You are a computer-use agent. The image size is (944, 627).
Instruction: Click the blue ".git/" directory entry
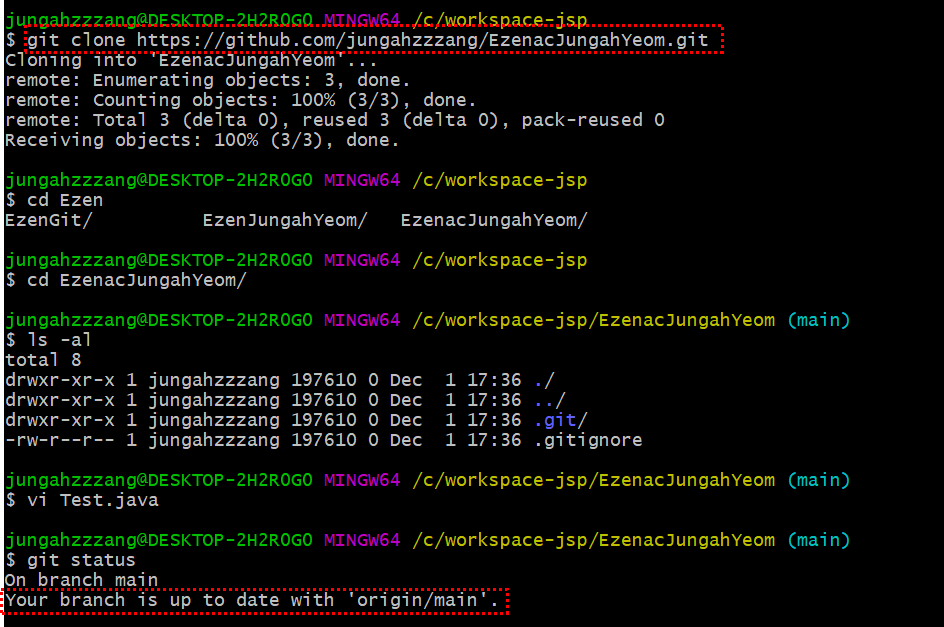(560, 420)
